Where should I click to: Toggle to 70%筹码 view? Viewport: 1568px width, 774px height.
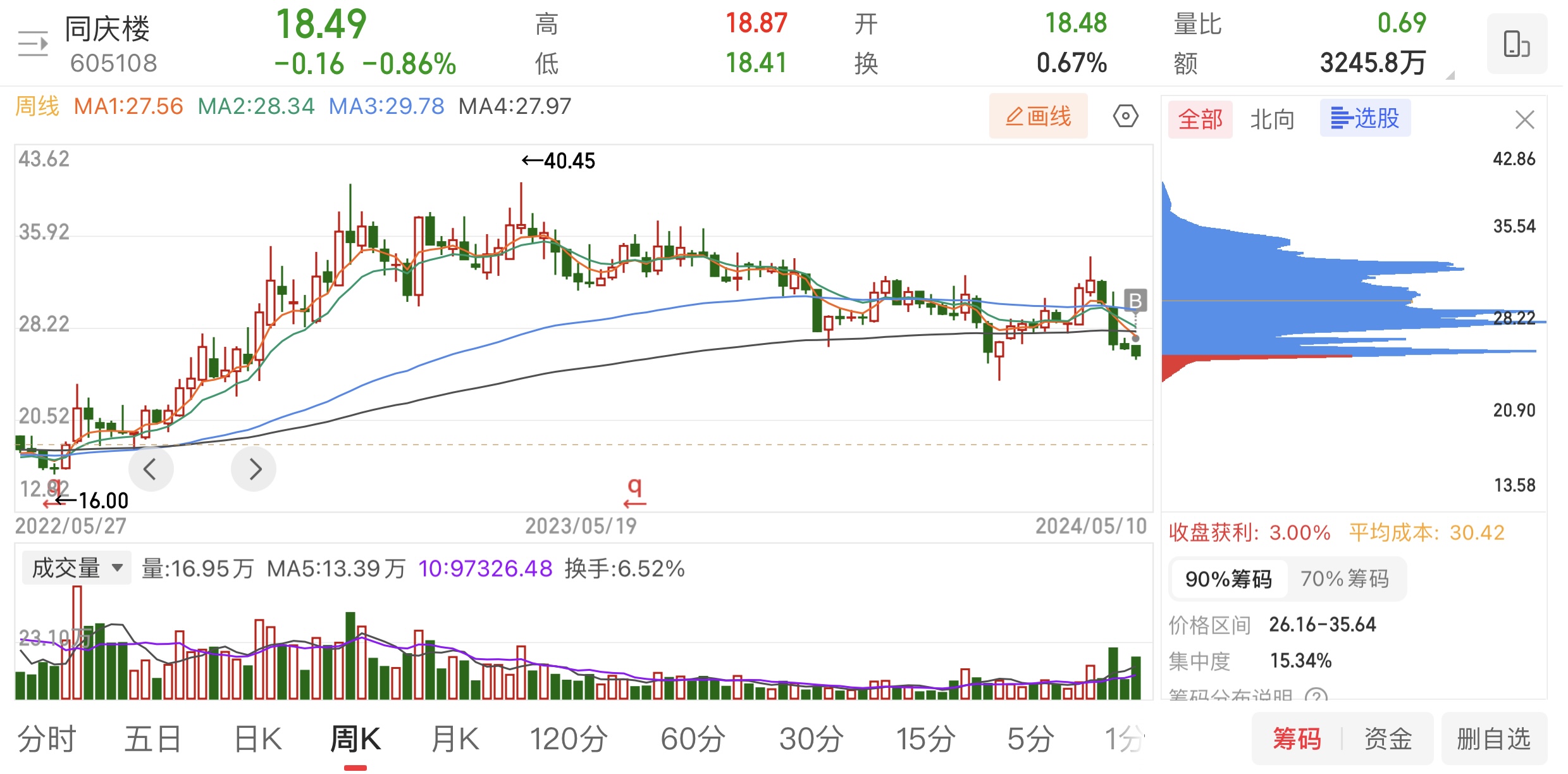[x=1344, y=578]
